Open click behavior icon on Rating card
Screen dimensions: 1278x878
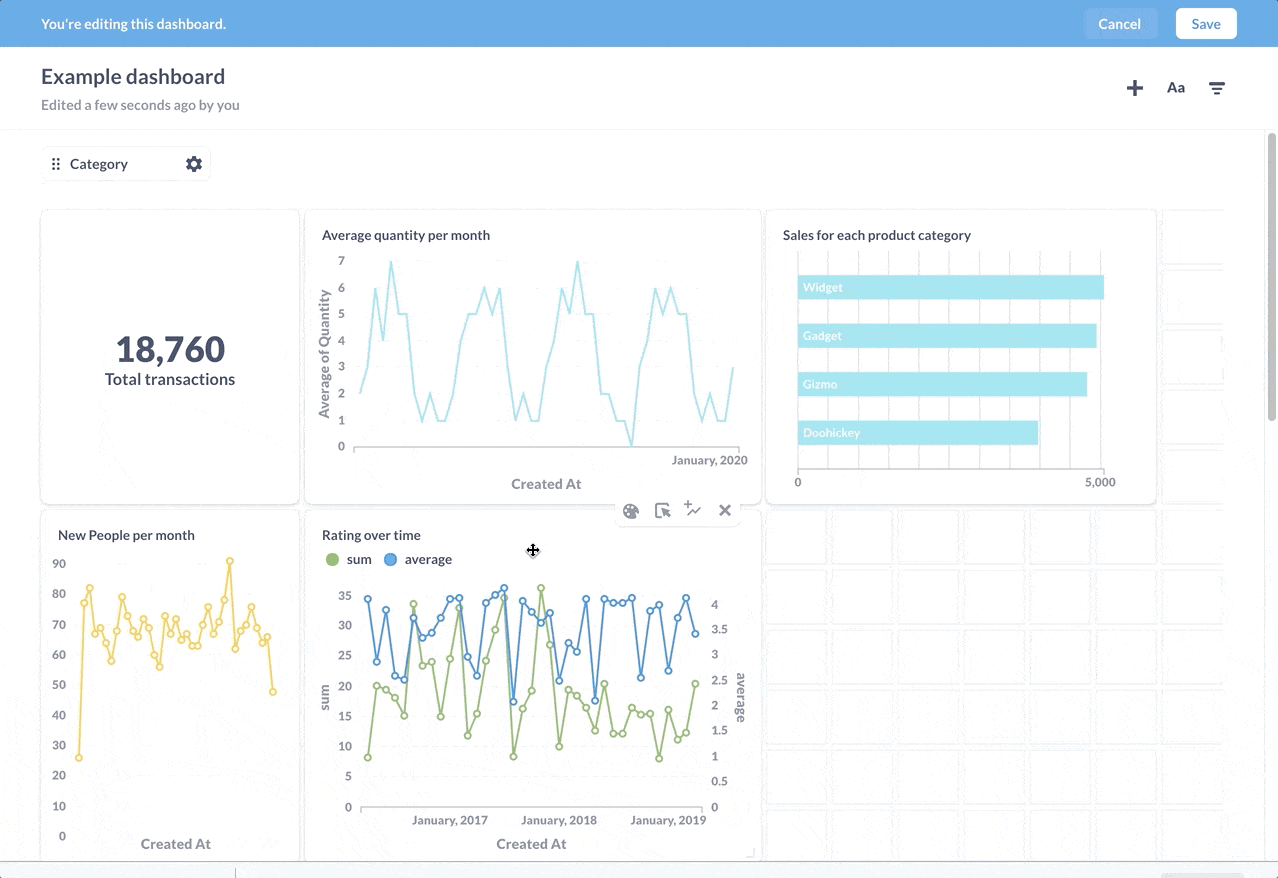point(662,511)
